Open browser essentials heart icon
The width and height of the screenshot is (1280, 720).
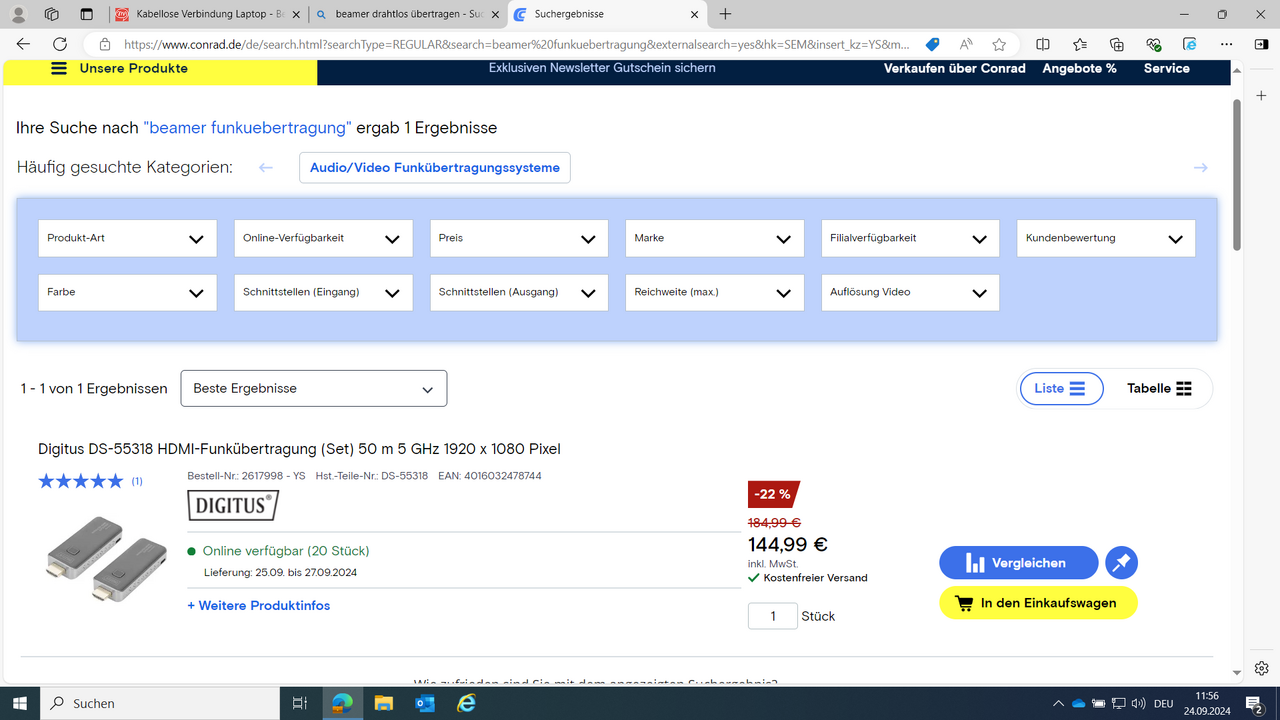tap(1153, 44)
